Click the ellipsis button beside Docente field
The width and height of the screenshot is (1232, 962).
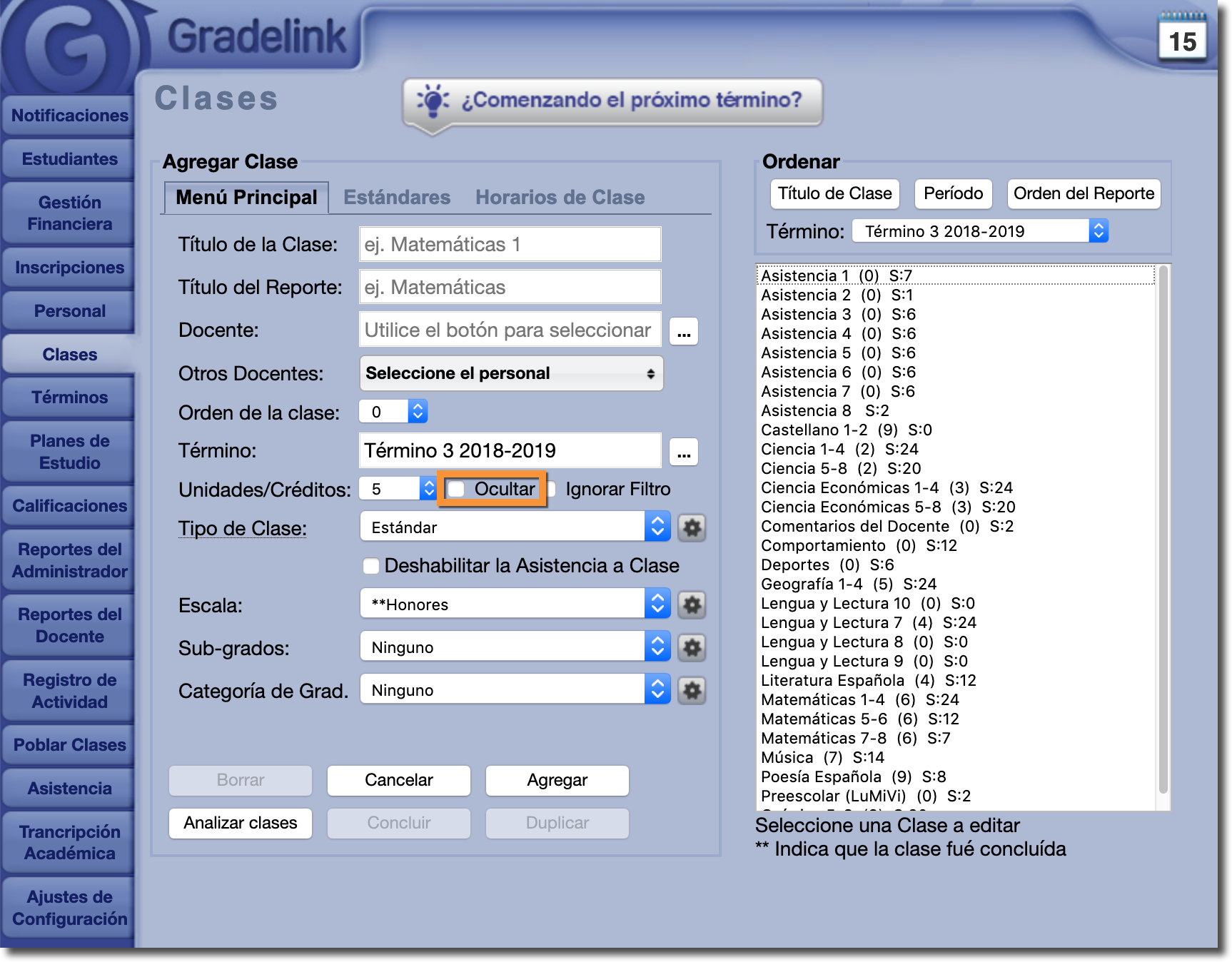tap(683, 331)
